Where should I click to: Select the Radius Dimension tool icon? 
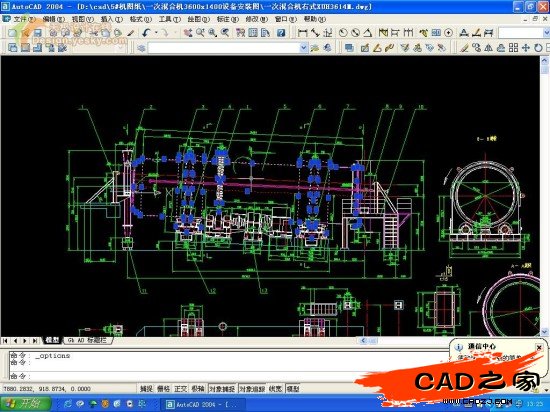point(343,33)
